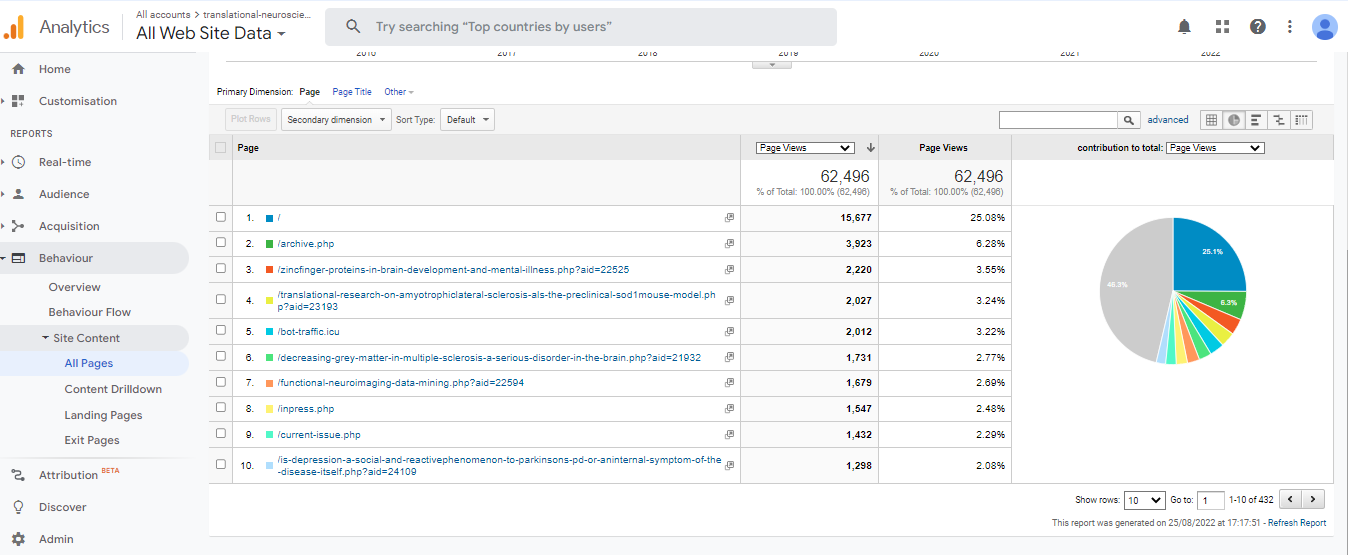
Task: Open /archive.php page in new window icon
Action: click(x=729, y=243)
